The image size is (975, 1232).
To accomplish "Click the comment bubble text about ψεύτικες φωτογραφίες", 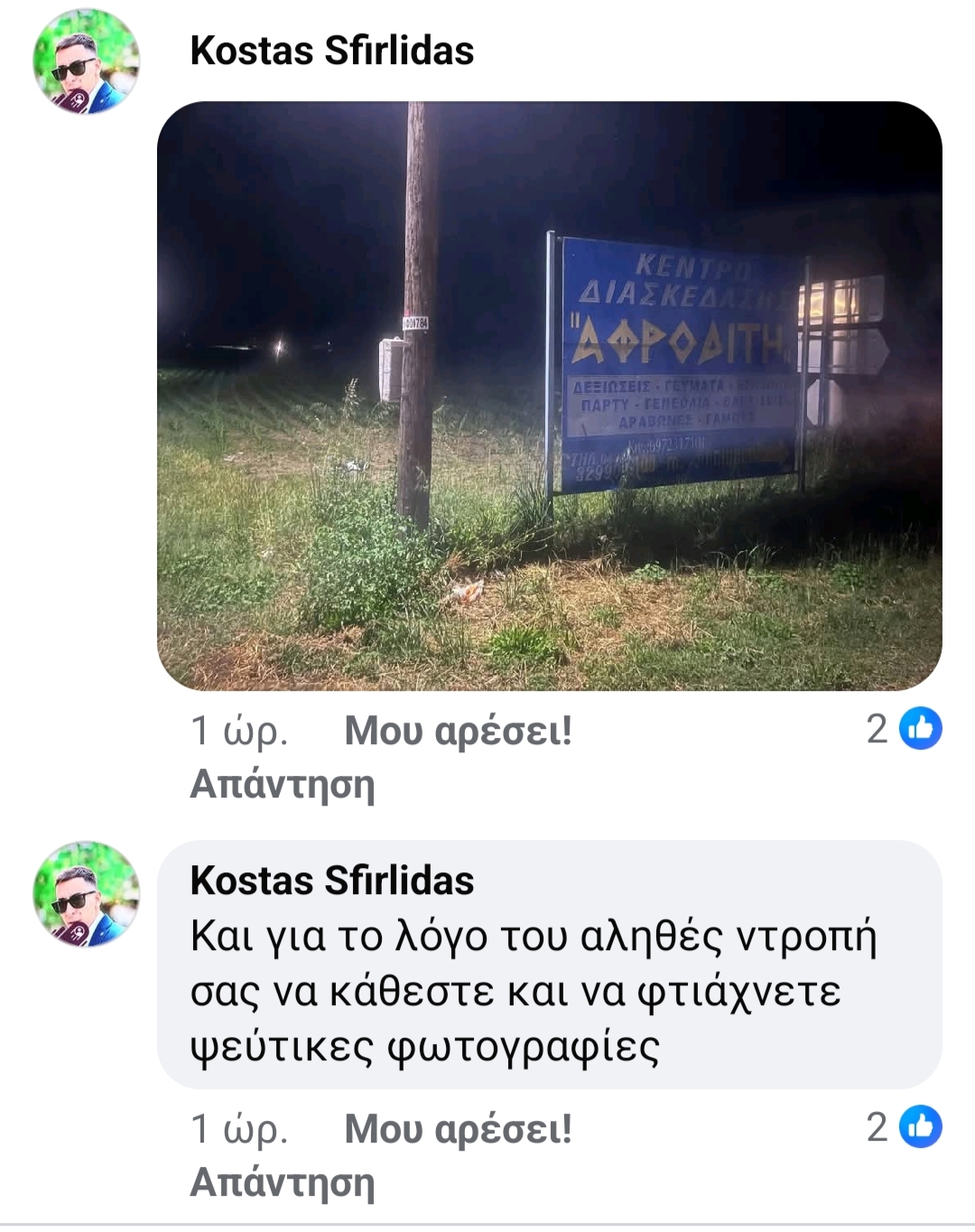I will (533, 992).
